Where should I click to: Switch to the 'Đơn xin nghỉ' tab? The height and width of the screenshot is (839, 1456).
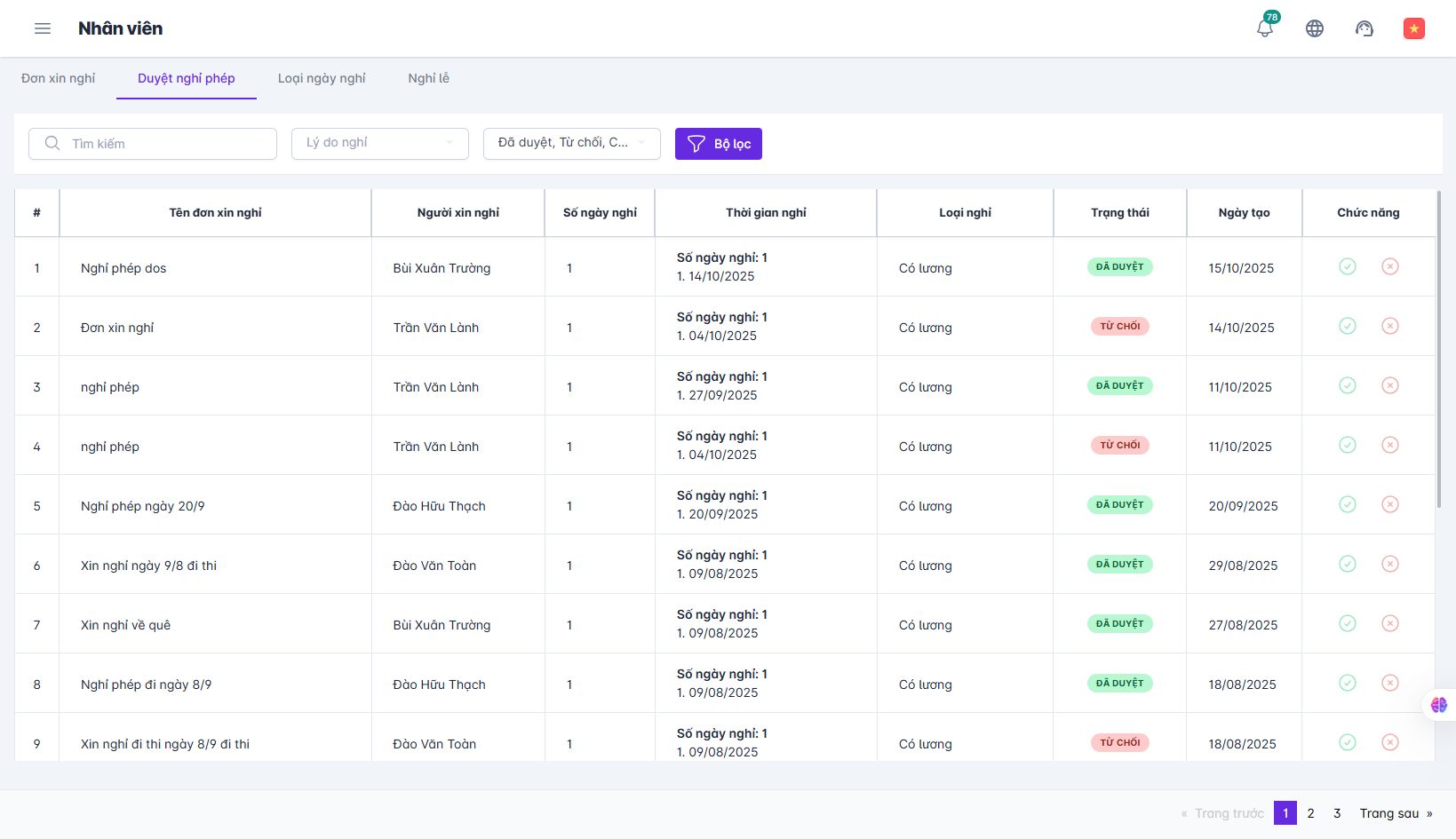pyautogui.click(x=58, y=78)
